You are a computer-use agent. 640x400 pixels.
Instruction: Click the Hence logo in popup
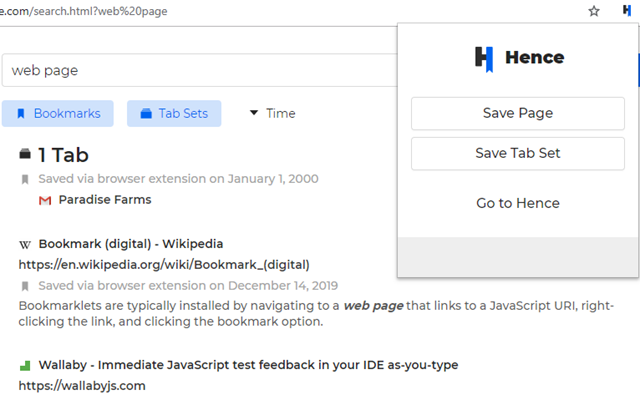point(484,58)
